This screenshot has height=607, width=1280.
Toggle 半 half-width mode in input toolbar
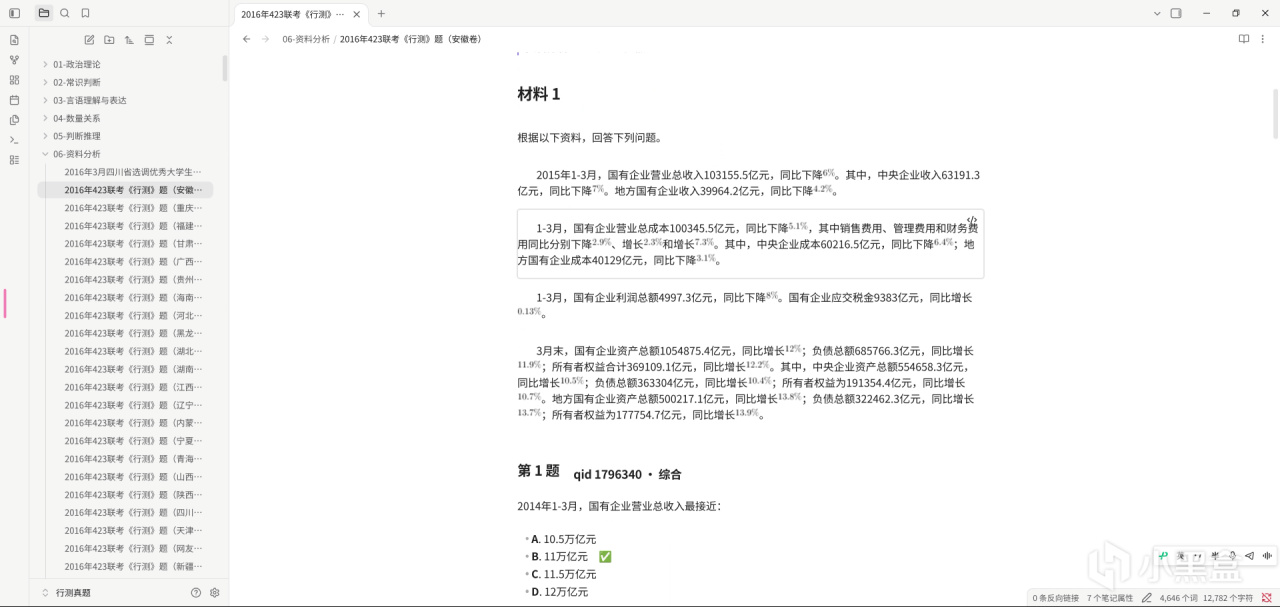(x=1215, y=556)
